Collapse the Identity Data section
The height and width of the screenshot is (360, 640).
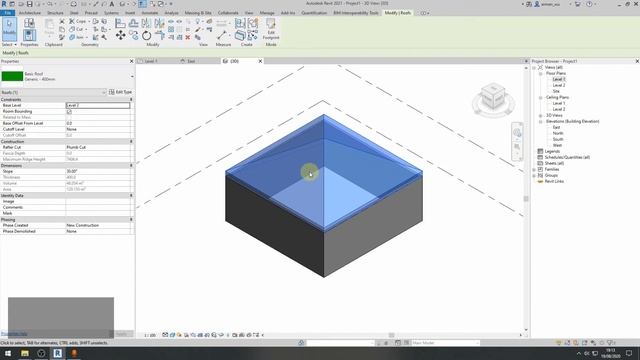coord(131,196)
